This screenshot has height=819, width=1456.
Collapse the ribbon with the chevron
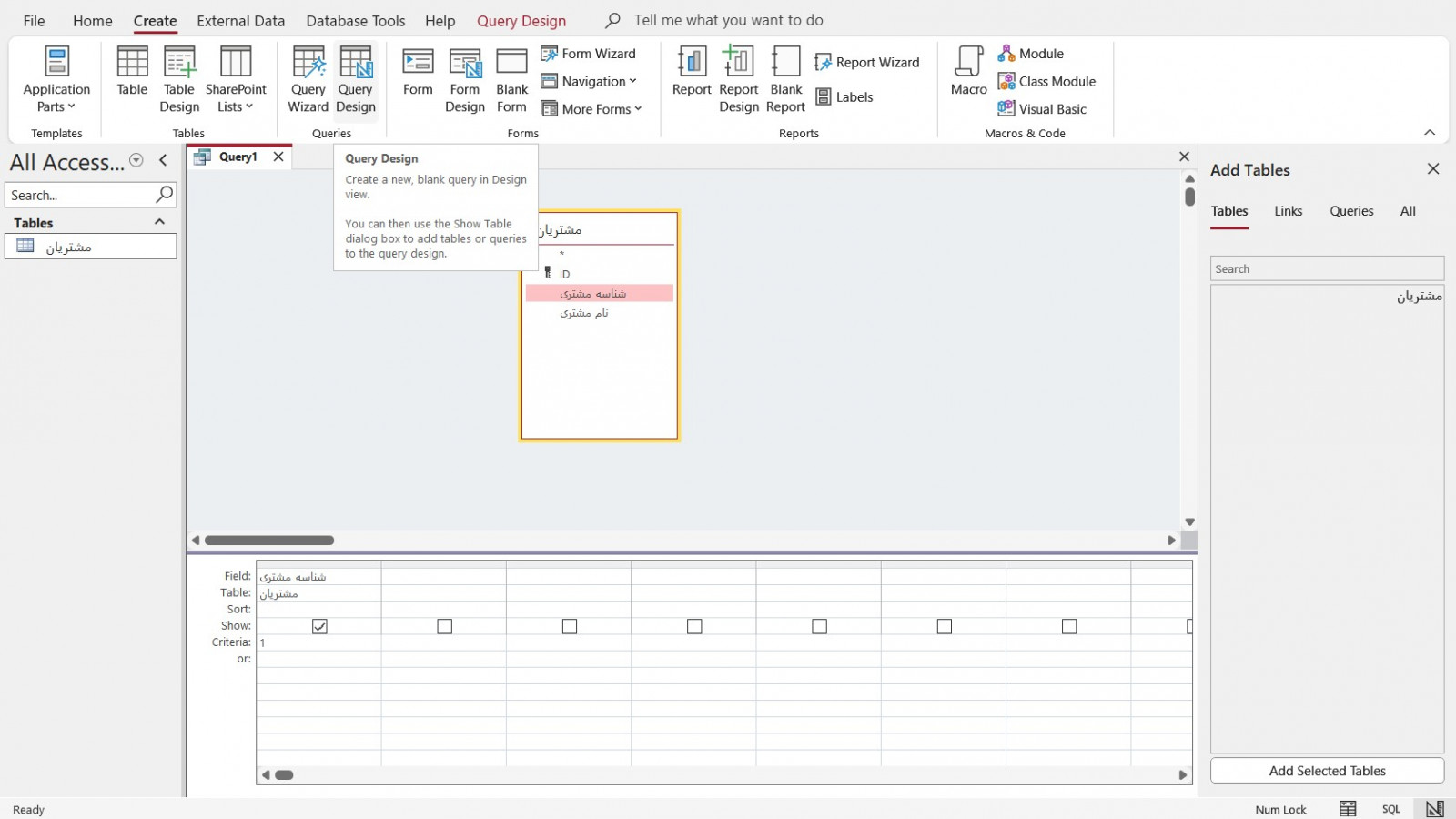pyautogui.click(x=1430, y=133)
